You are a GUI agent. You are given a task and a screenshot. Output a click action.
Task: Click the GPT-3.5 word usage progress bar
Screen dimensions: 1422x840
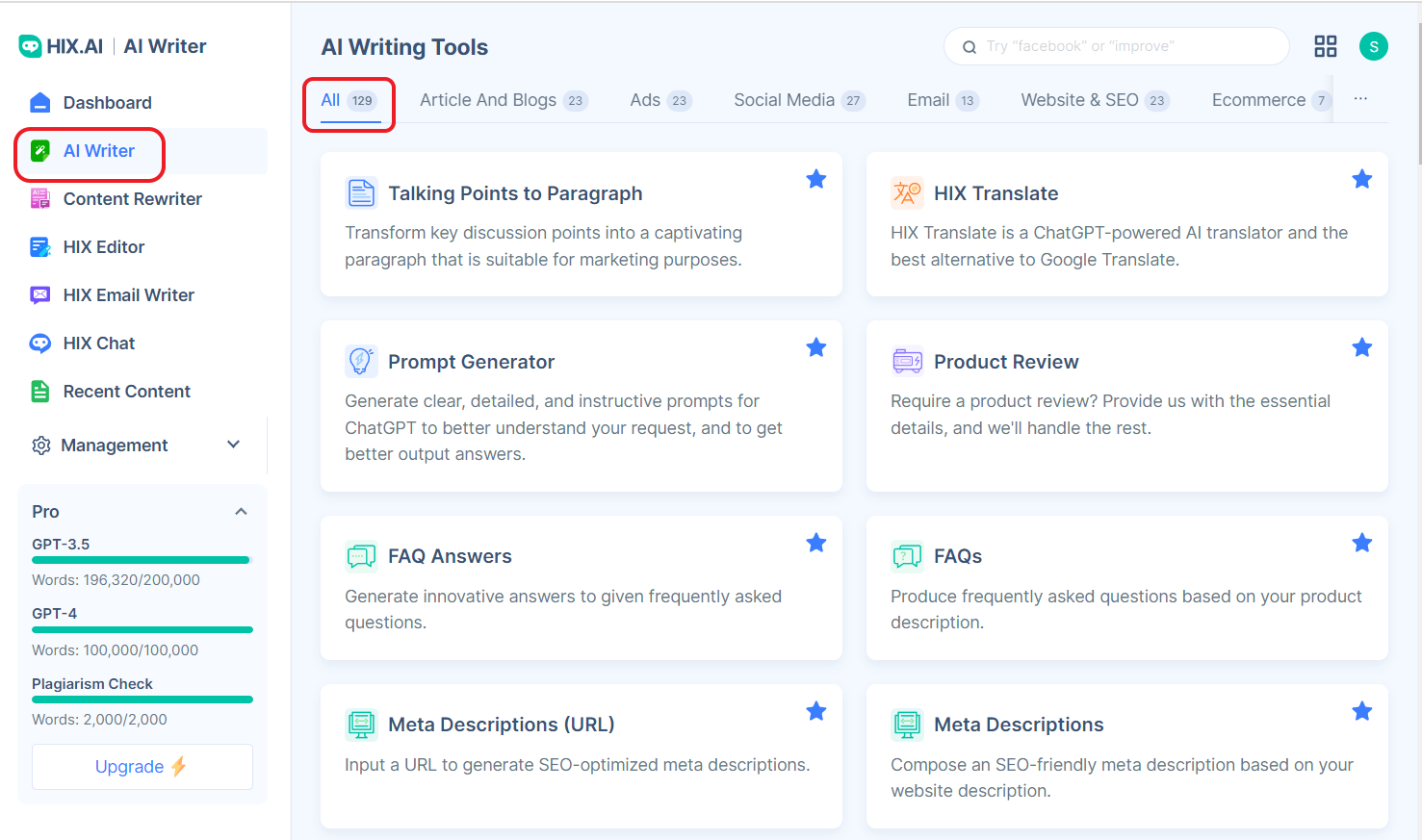pos(141,560)
